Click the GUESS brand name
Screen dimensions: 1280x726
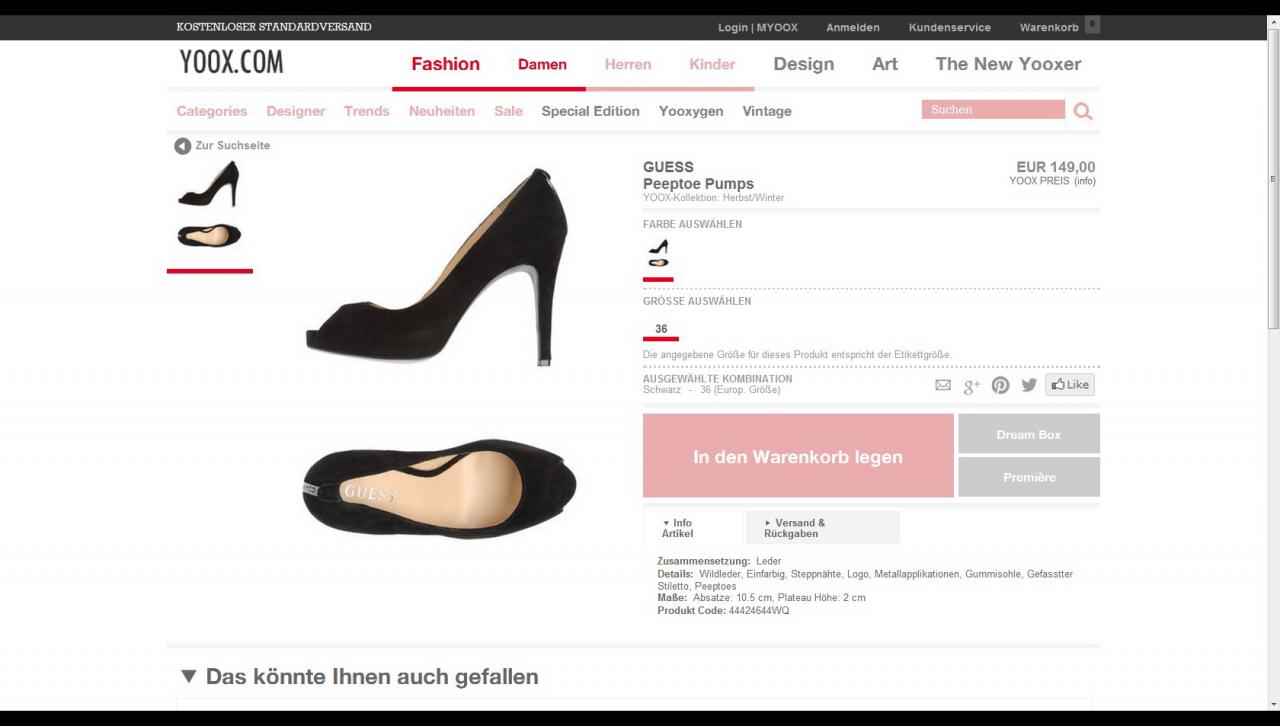coord(668,167)
